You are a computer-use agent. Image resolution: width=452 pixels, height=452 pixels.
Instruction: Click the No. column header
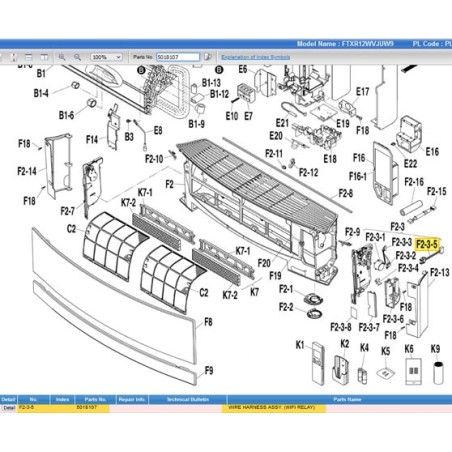point(33,399)
